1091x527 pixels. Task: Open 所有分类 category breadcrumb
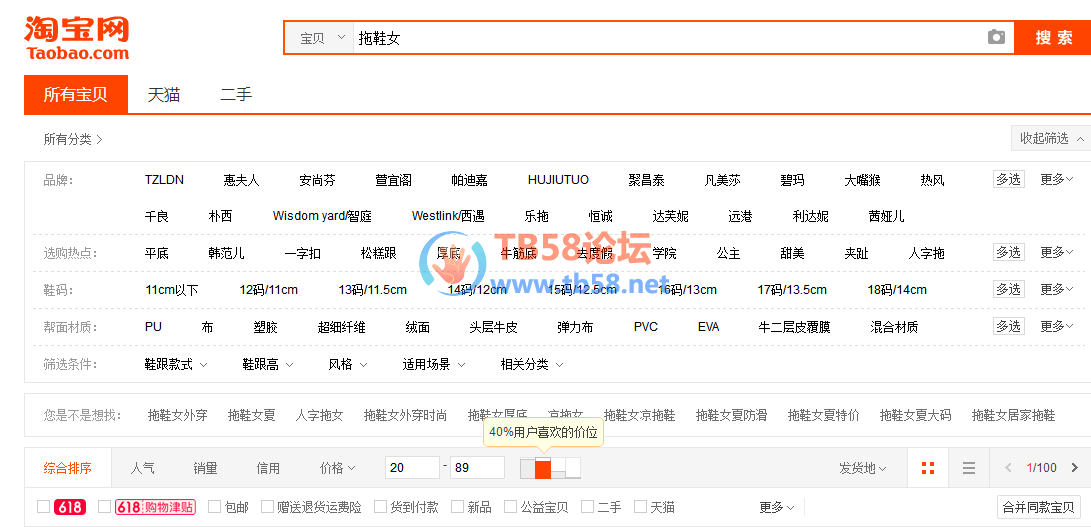73,139
